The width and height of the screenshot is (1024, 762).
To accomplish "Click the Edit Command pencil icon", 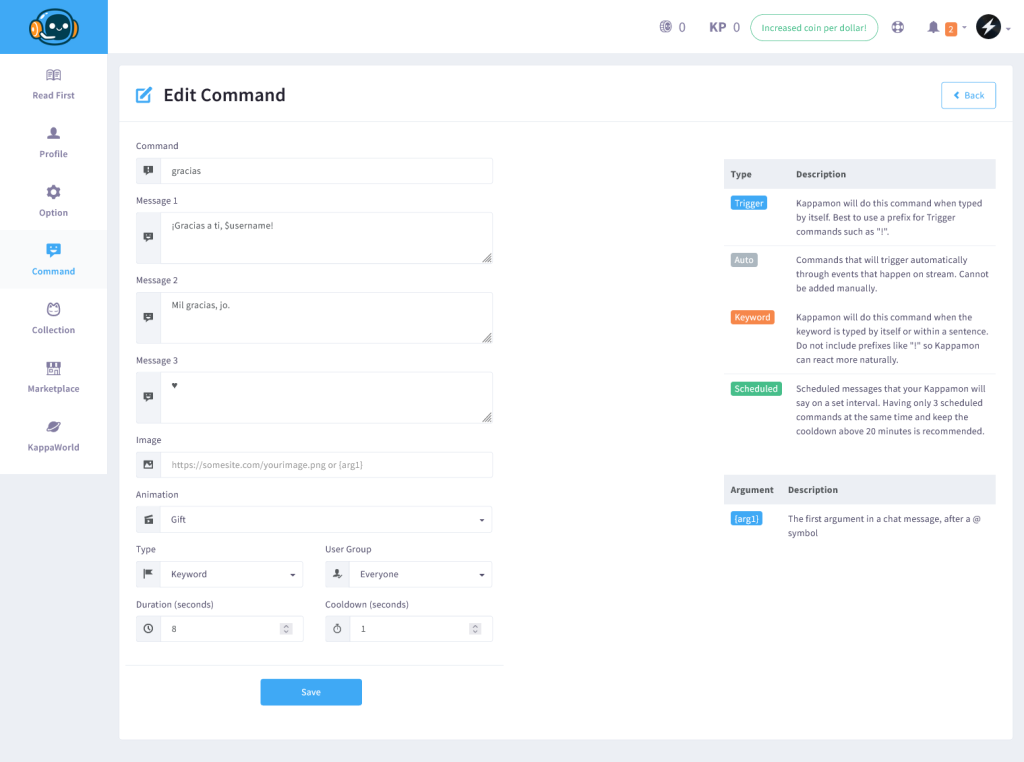I will (x=141, y=94).
